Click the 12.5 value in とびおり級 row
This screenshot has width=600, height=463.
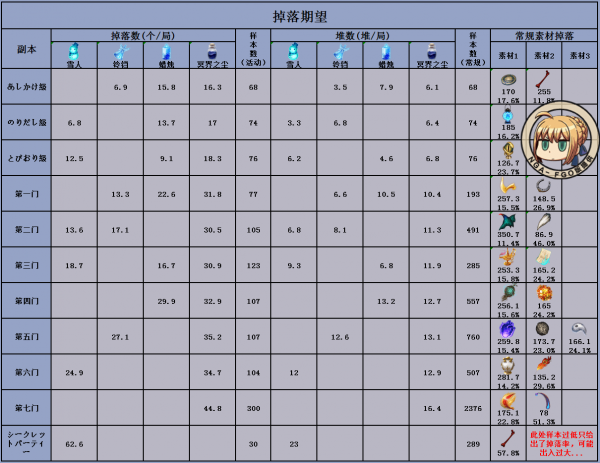tap(74, 158)
